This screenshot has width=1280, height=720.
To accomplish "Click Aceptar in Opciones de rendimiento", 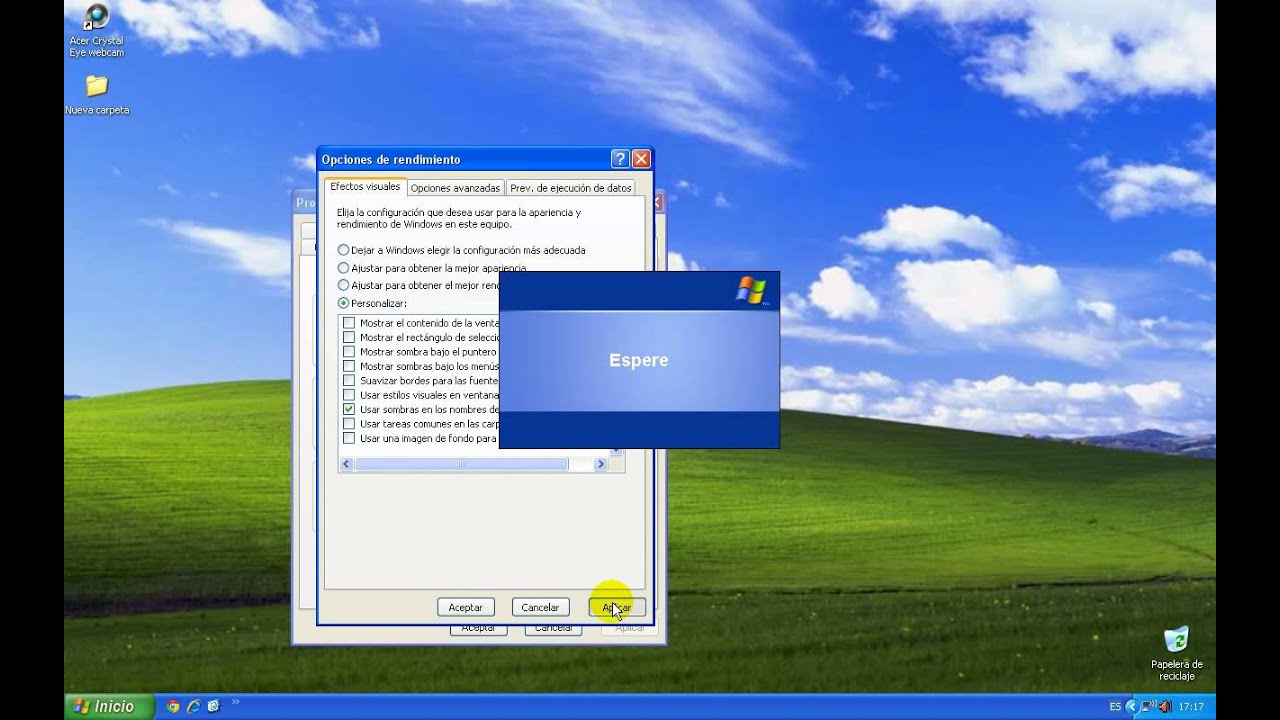I will click(x=465, y=607).
